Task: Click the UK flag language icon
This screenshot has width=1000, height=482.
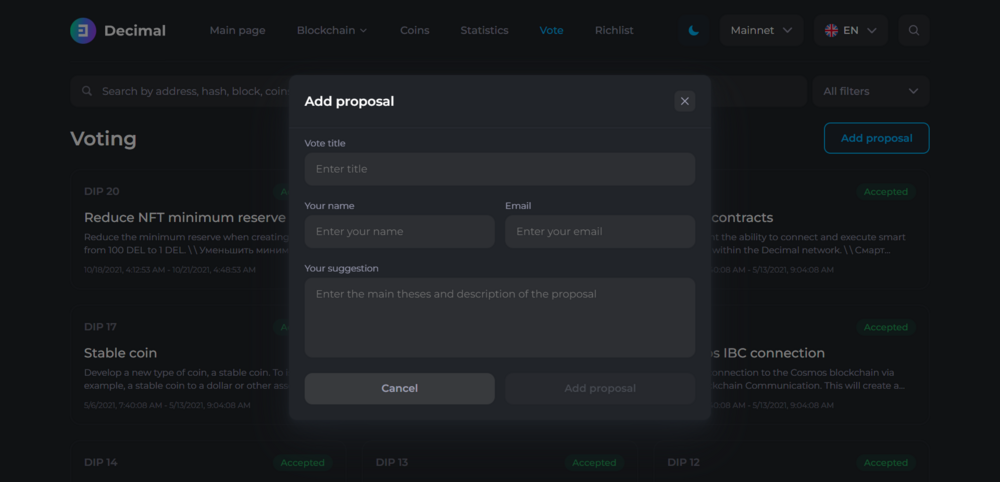Action: point(831,30)
